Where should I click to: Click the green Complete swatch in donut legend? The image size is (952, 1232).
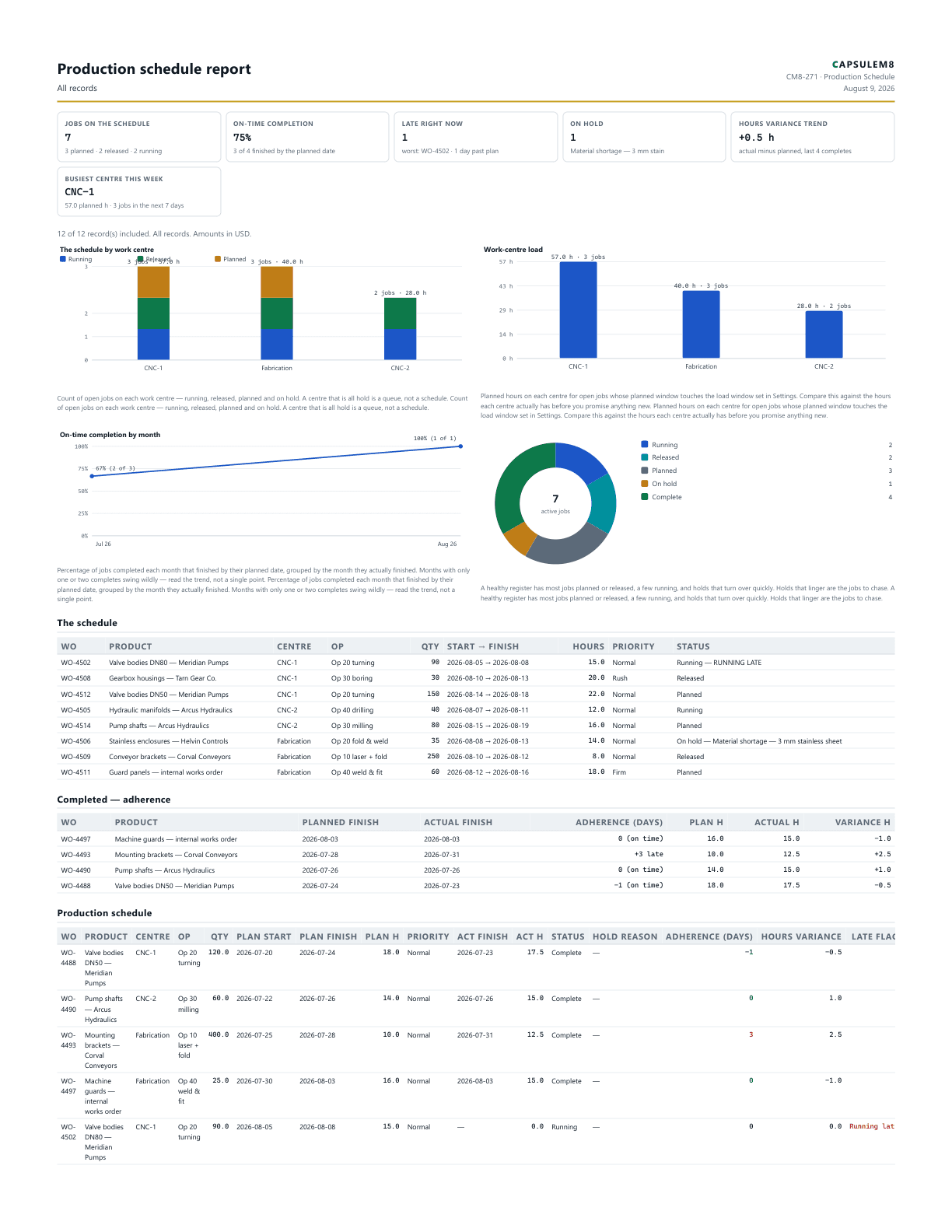click(x=645, y=496)
